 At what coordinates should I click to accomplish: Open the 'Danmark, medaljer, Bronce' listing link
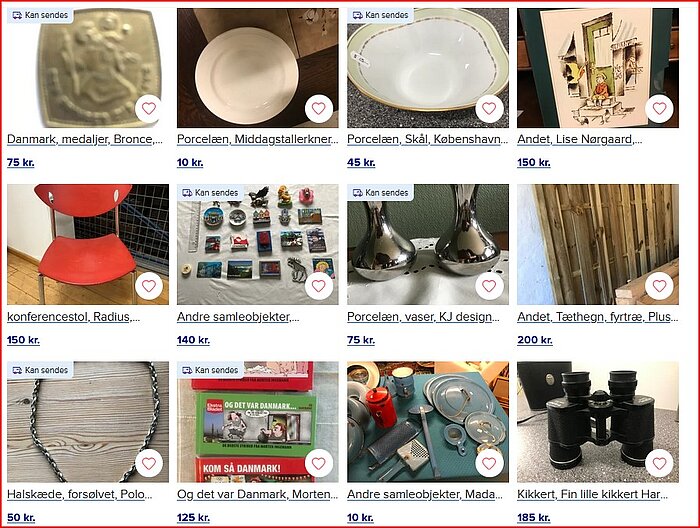(85, 139)
